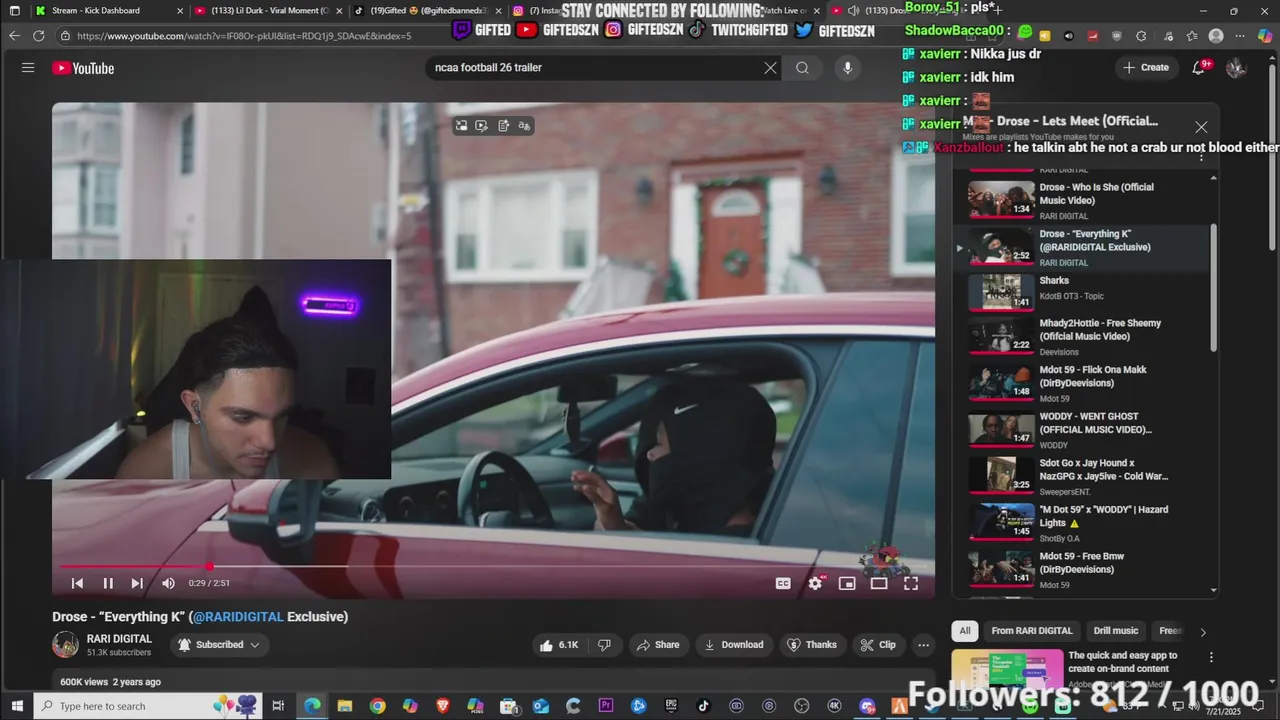
Task: Focus the Windows taskbar search box
Action: coord(148,706)
